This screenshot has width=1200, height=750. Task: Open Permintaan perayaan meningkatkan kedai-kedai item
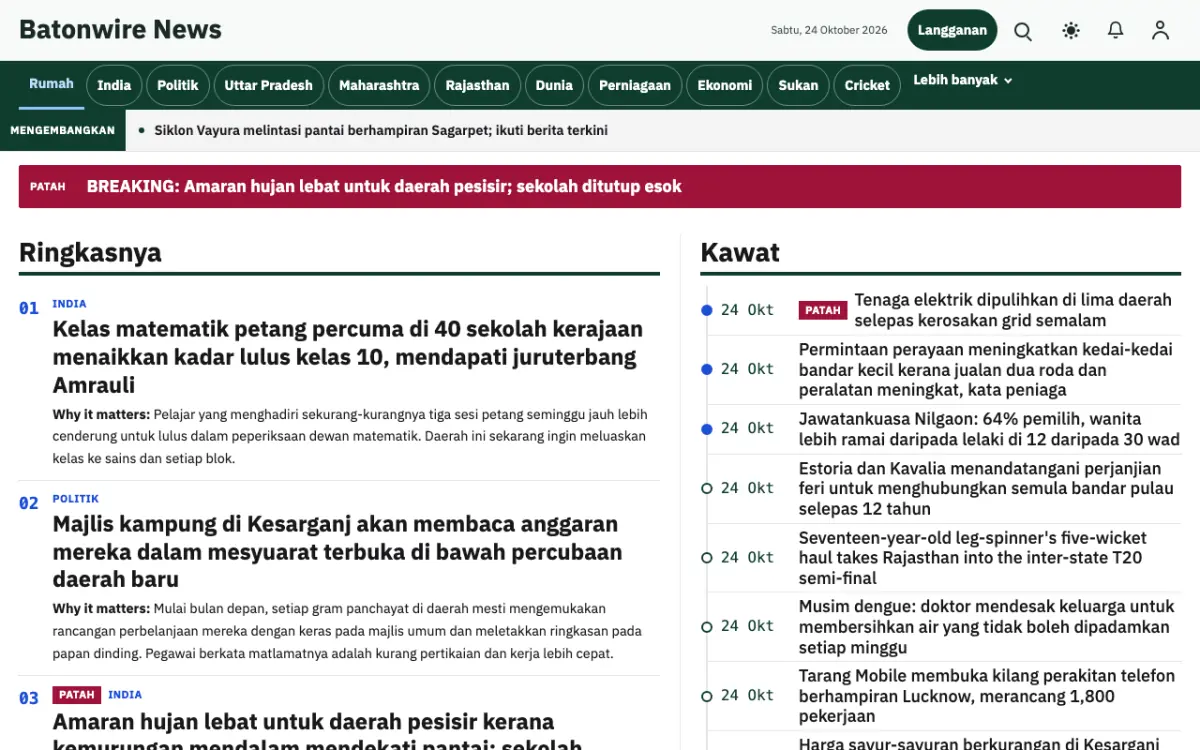pos(986,369)
